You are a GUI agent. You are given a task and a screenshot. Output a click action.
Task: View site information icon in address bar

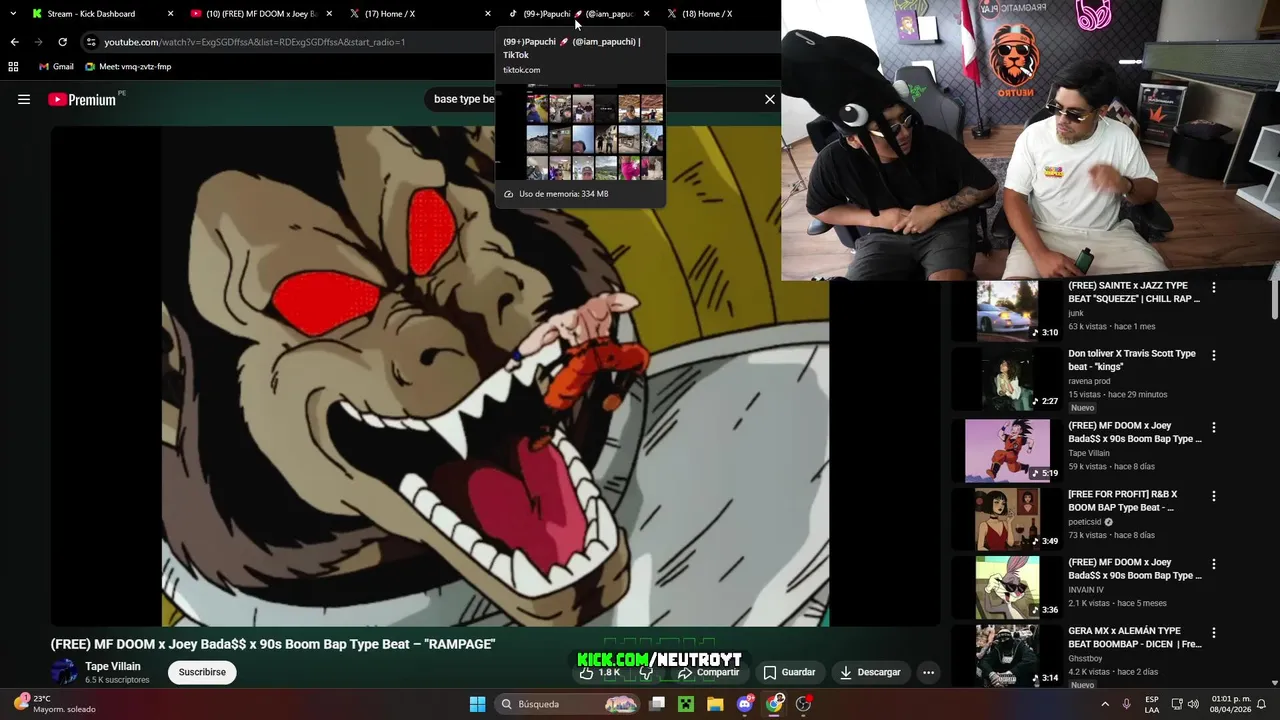[x=91, y=42]
